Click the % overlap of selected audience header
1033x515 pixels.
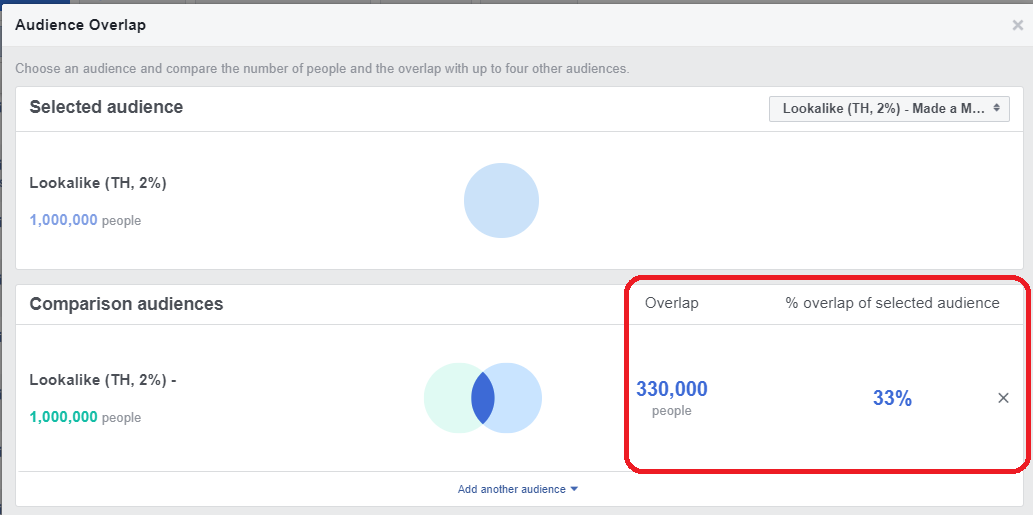(892, 303)
